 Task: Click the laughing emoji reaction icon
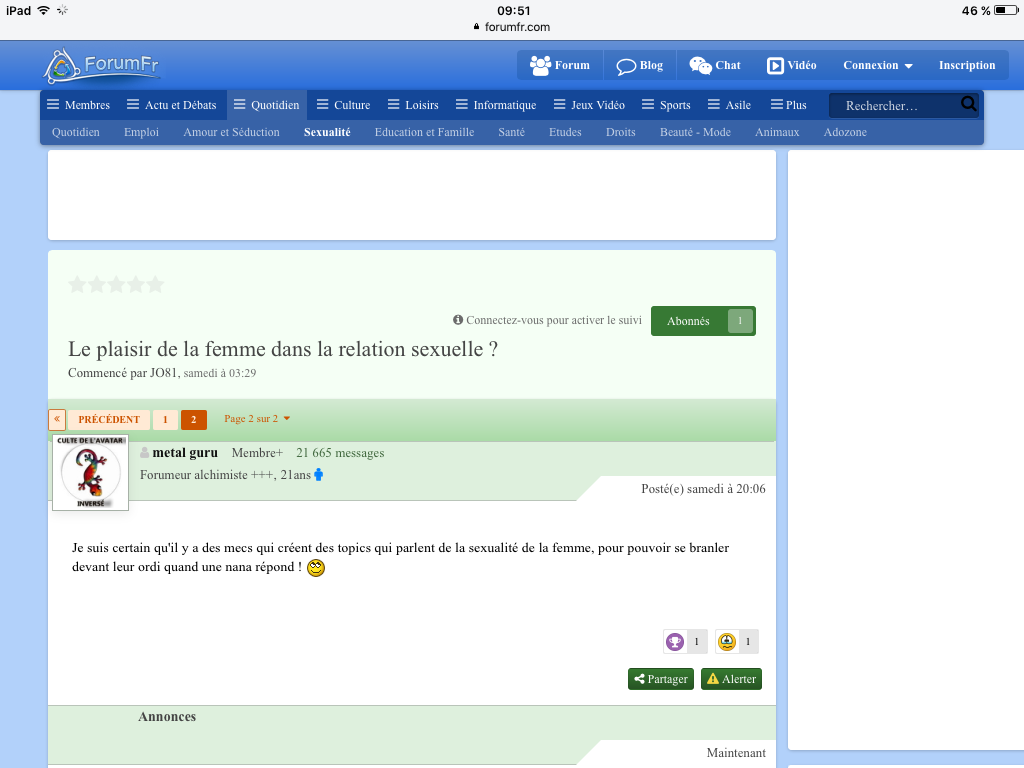[x=727, y=642]
